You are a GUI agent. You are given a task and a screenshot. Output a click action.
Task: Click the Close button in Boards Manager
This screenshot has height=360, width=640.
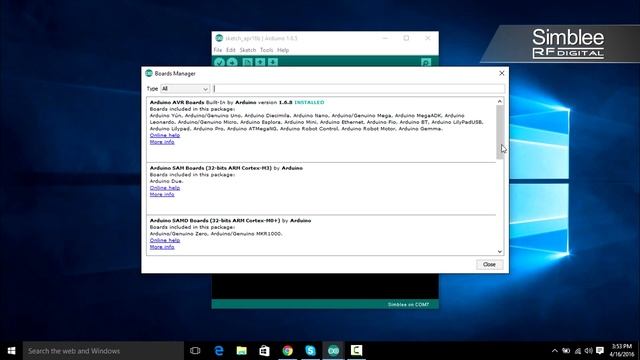point(489,264)
